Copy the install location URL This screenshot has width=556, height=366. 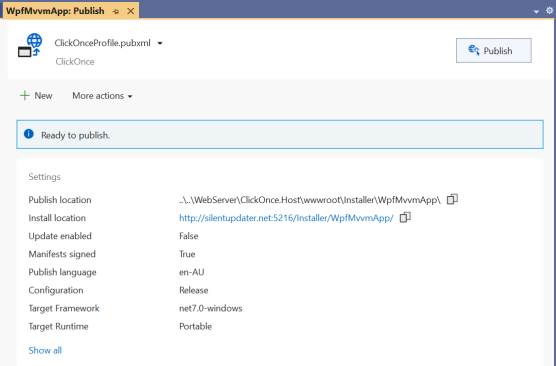click(405, 217)
